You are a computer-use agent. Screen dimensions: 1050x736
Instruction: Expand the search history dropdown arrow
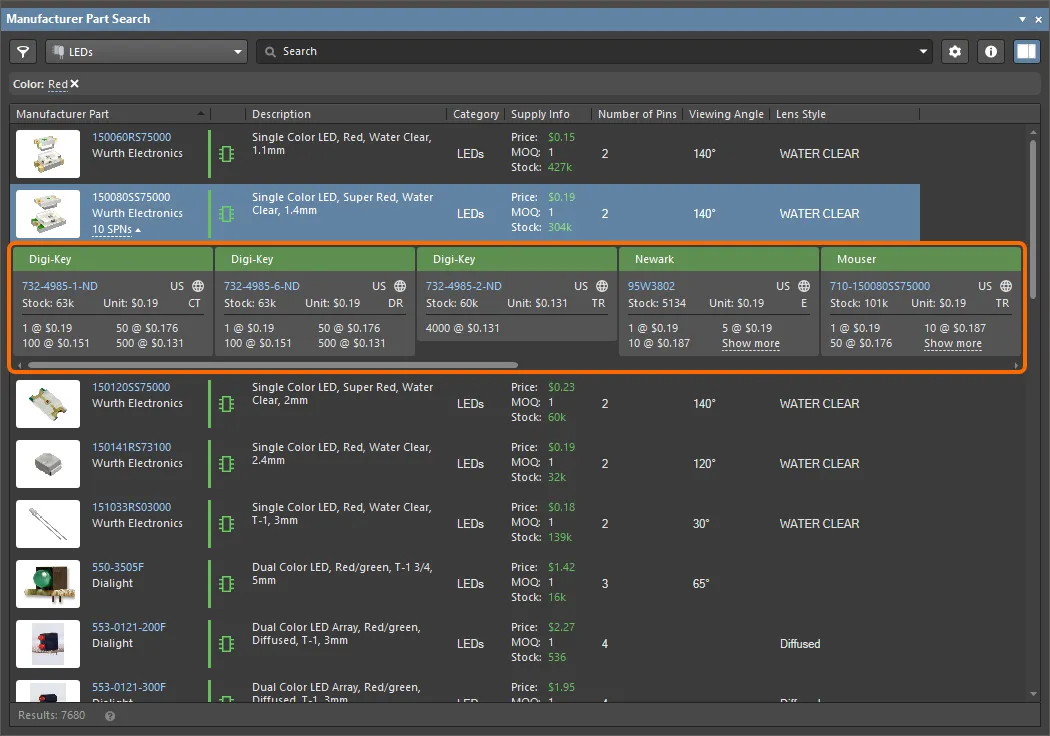[923, 52]
